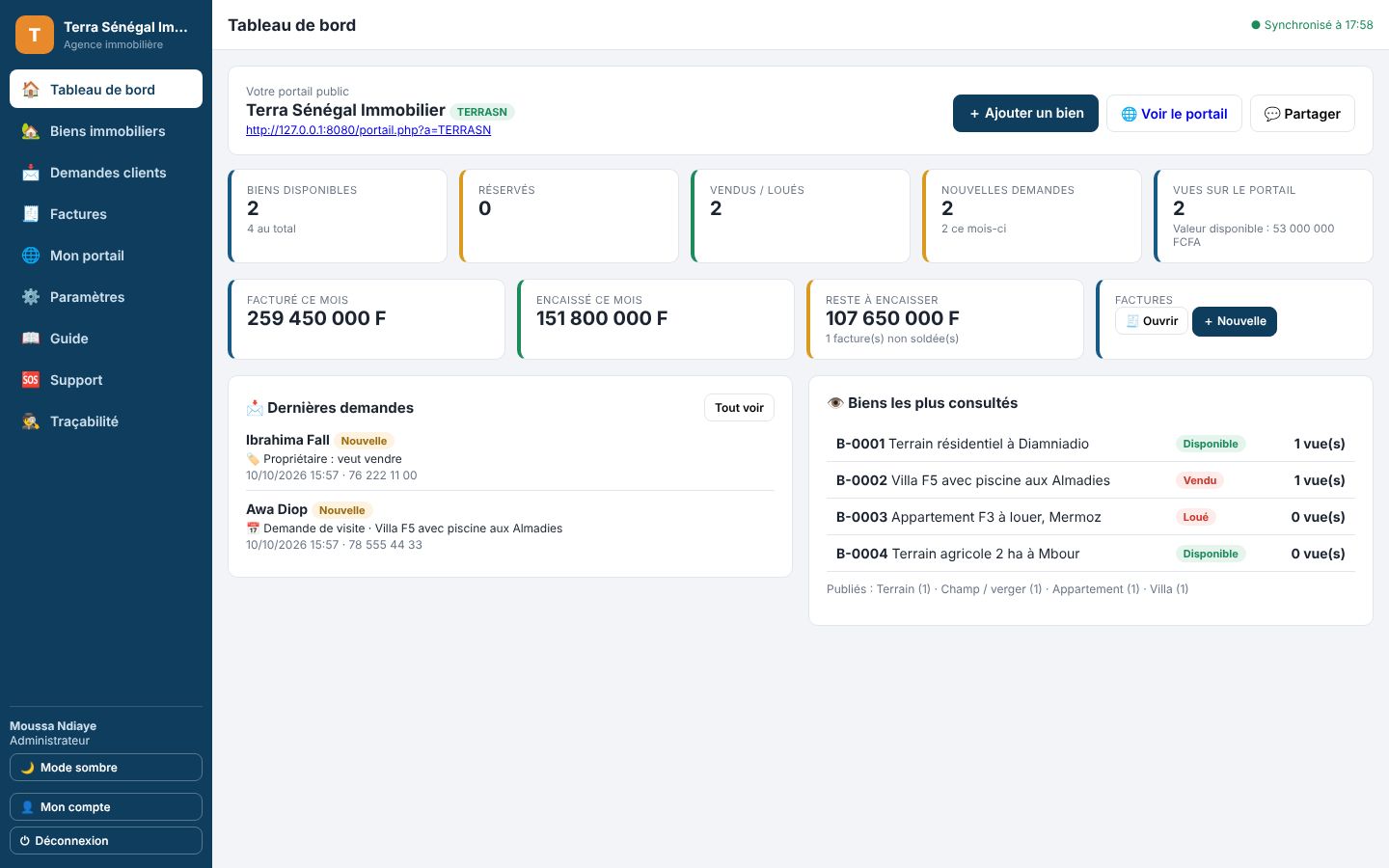Open the portal URL link
This screenshot has height=868, width=1389.
coord(368,130)
